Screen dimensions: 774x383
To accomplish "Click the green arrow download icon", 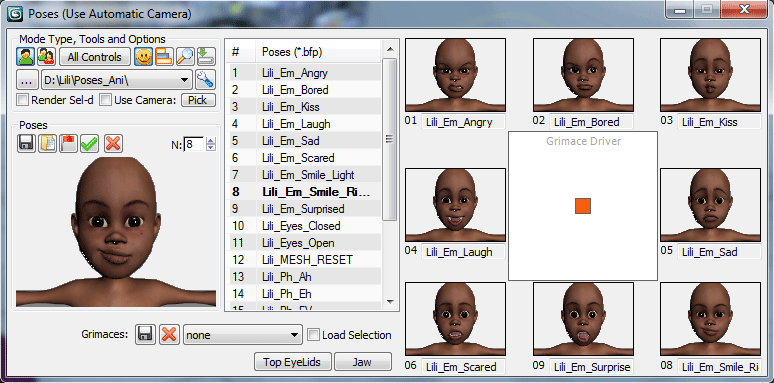I will point(206,57).
